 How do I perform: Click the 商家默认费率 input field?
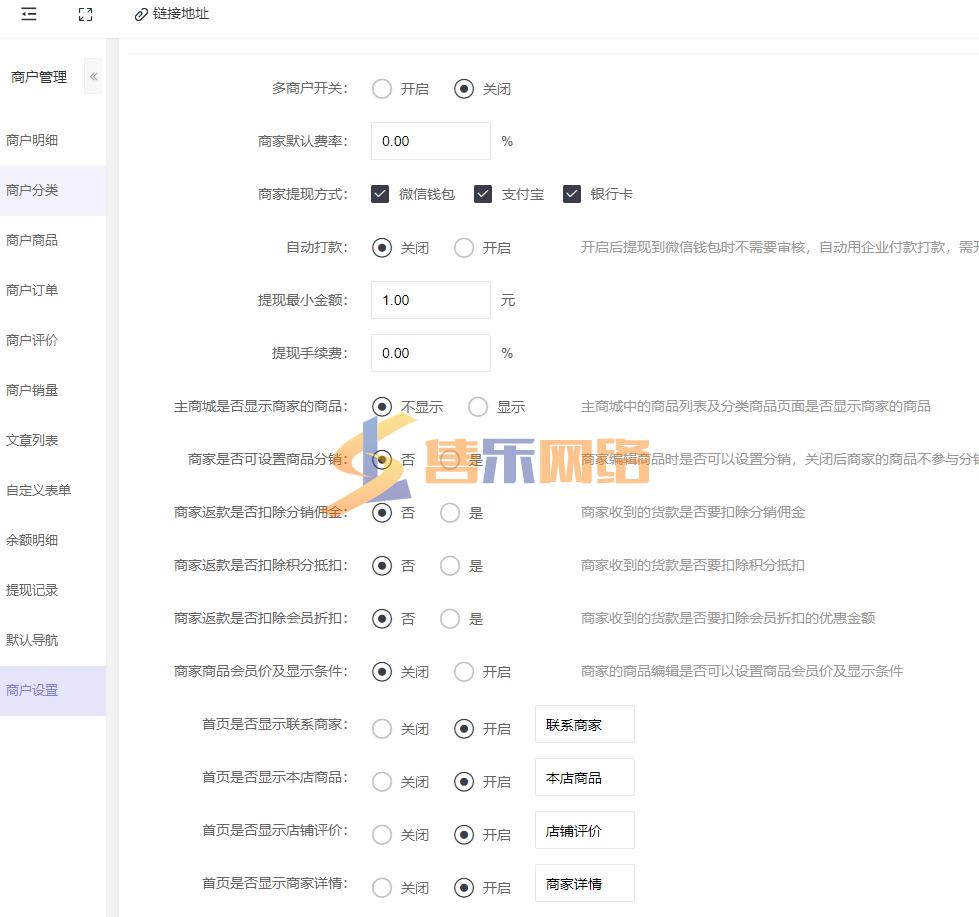pos(430,141)
